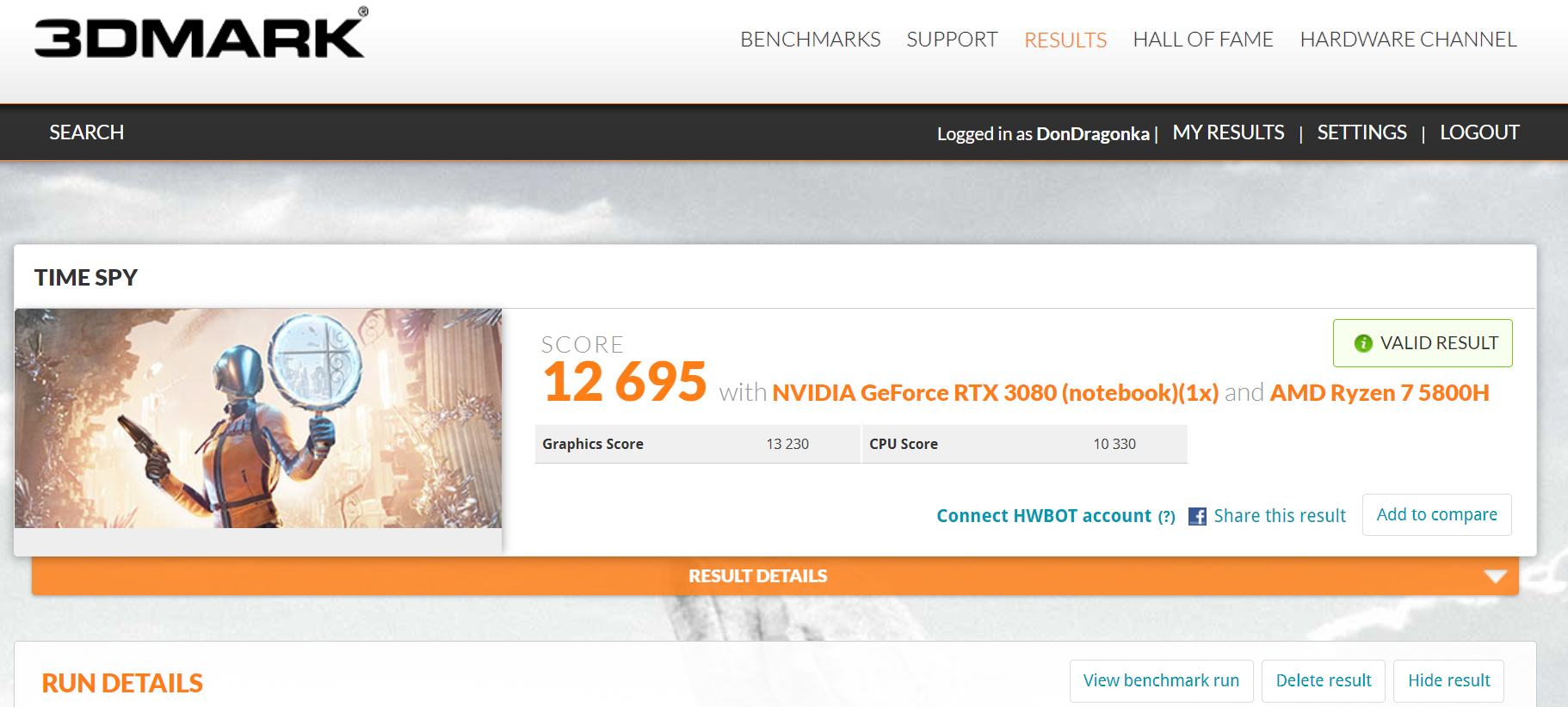Click the Time Spy artwork thumbnail

(x=258, y=418)
